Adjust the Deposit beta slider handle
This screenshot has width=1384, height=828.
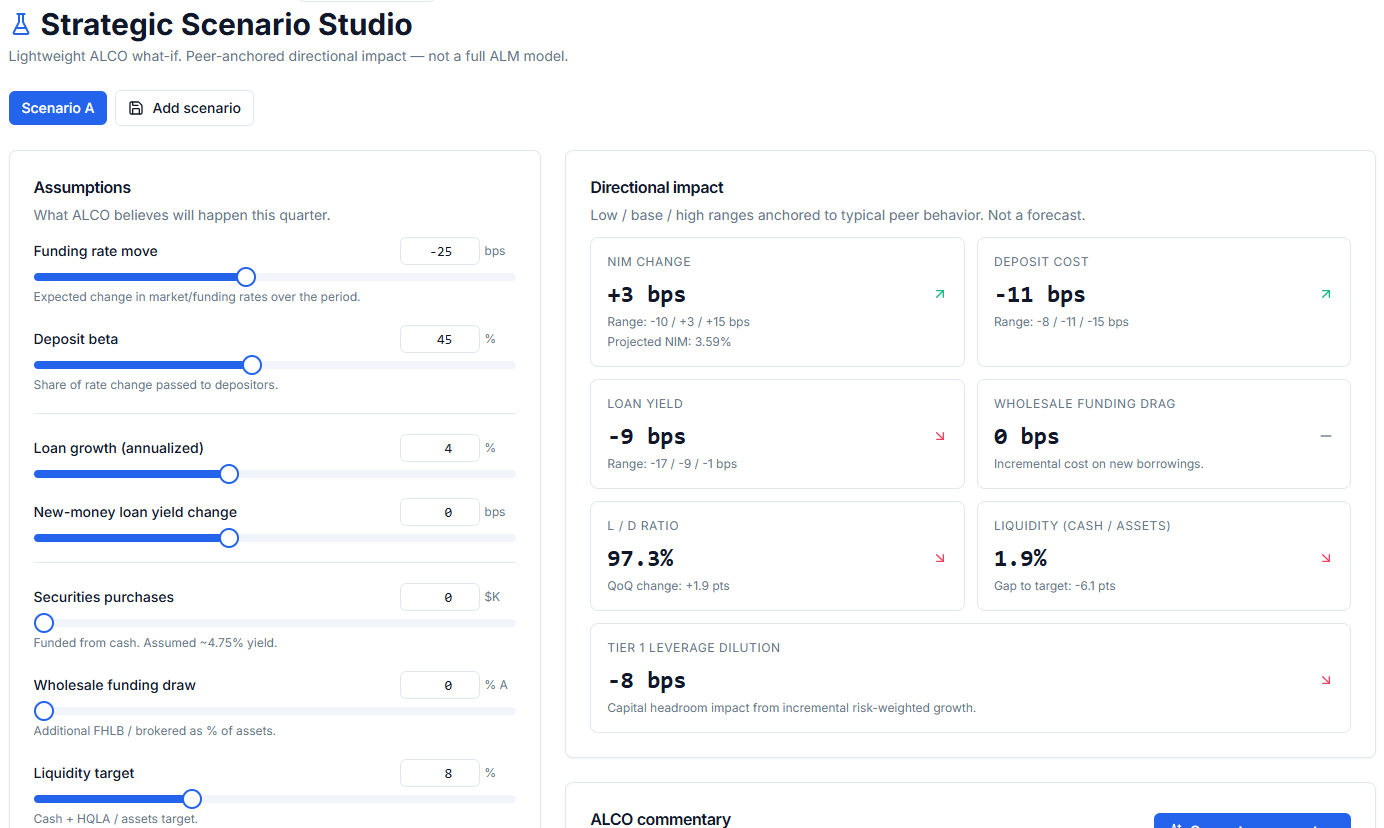pyautogui.click(x=252, y=365)
